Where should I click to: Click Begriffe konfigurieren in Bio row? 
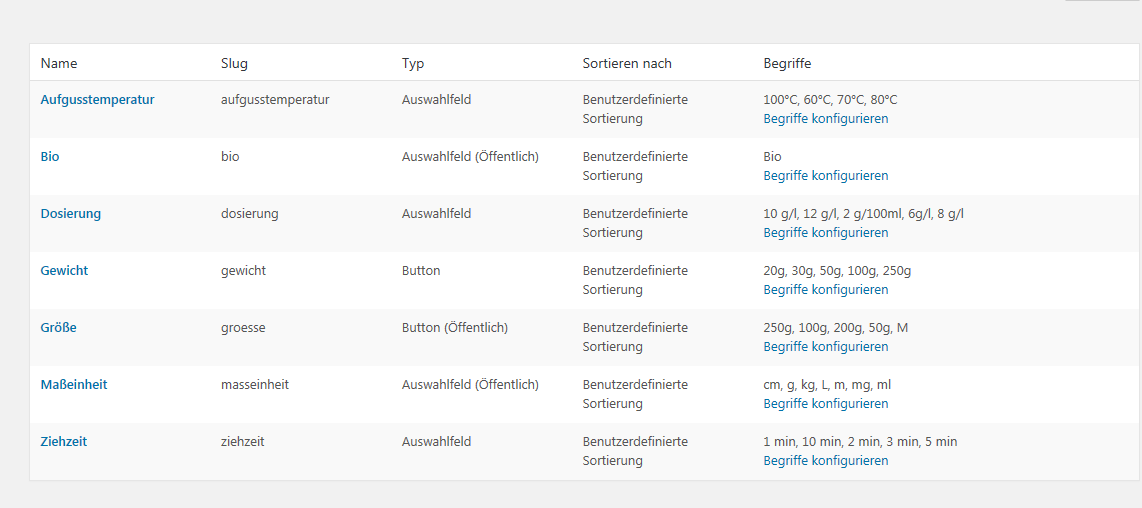[826, 176]
